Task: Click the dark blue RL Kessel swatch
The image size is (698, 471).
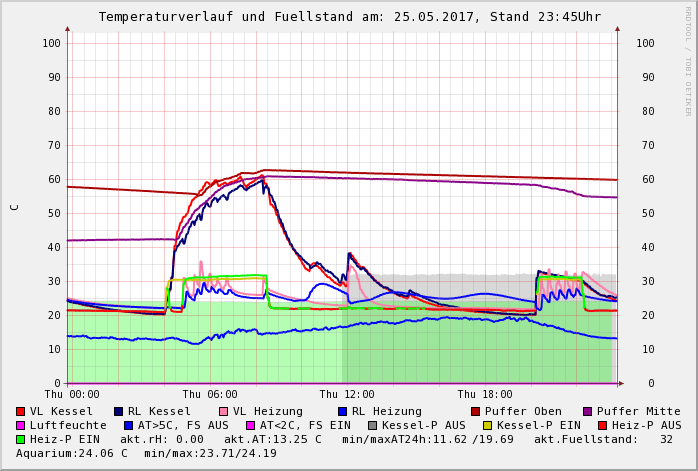Action: pos(118,411)
